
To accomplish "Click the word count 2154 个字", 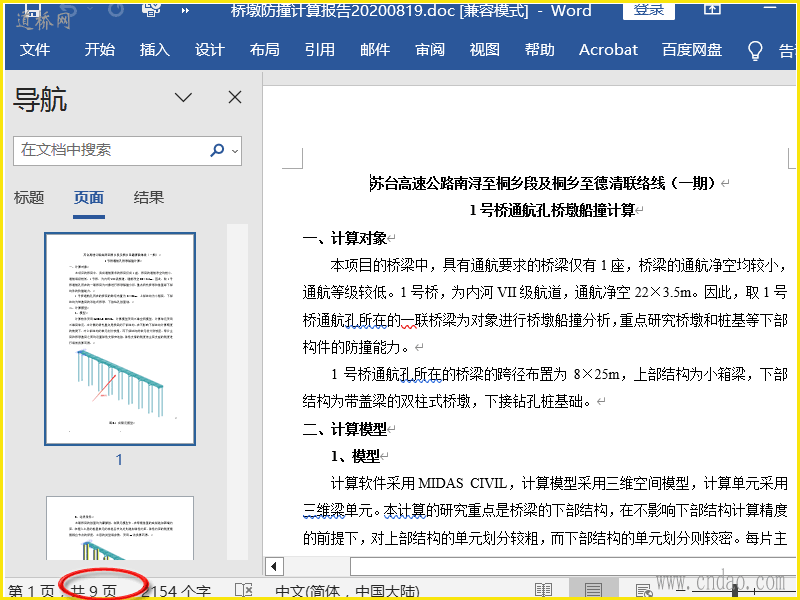I will 178,590.
